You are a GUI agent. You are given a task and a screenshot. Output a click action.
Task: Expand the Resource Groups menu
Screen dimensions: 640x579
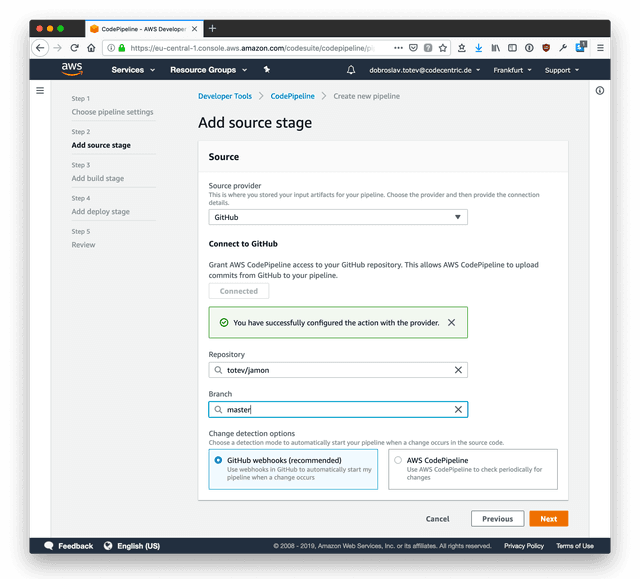tap(209, 70)
